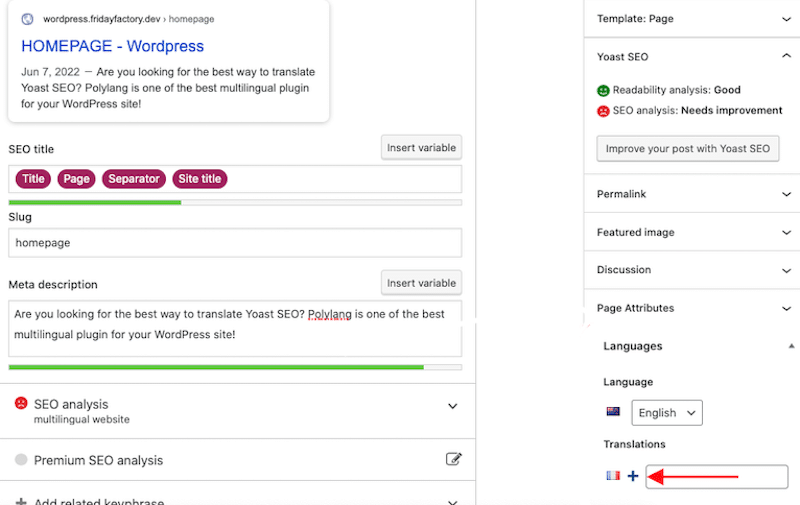This screenshot has height=505, width=800.
Task: Collapse the Yoast SEO sidebar panel
Action: point(786,56)
